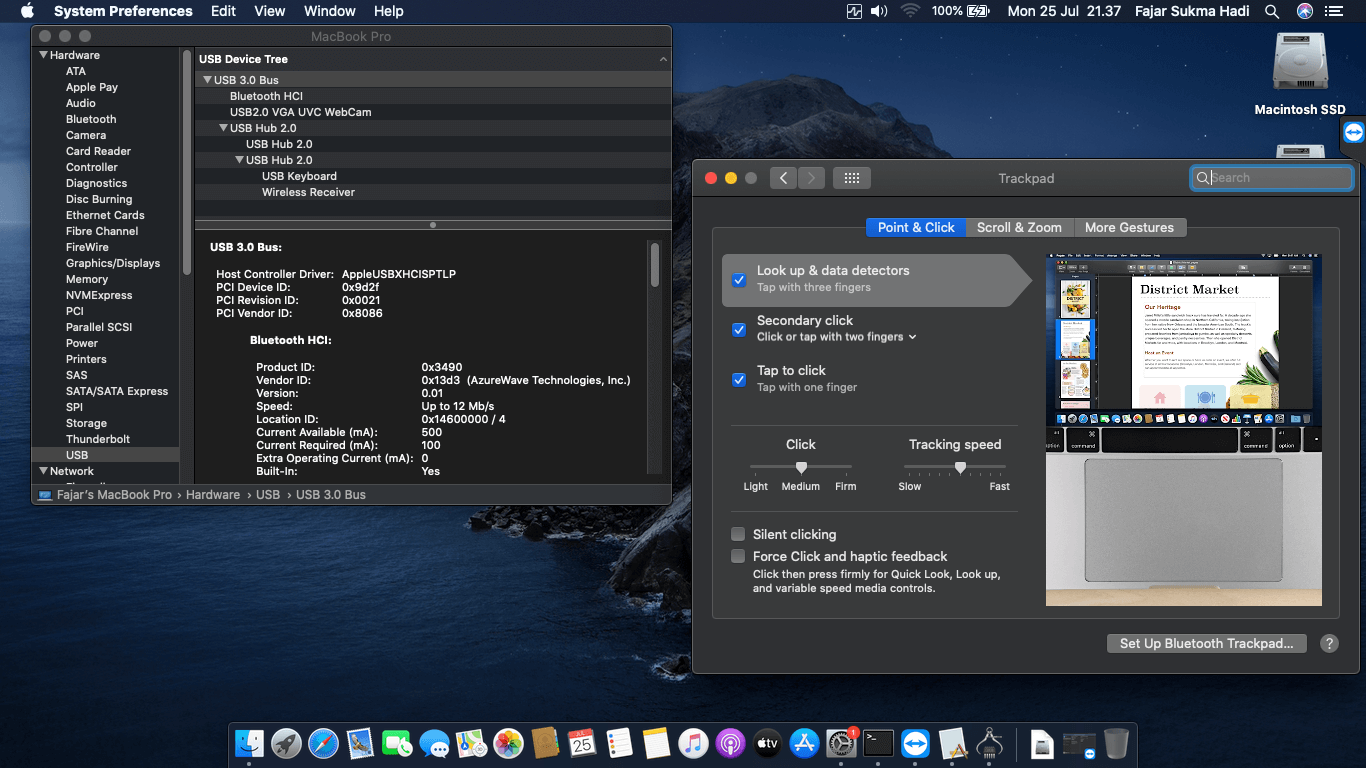The width and height of the screenshot is (1366, 768).
Task: Focus the System Preferences search field
Action: 1271,178
